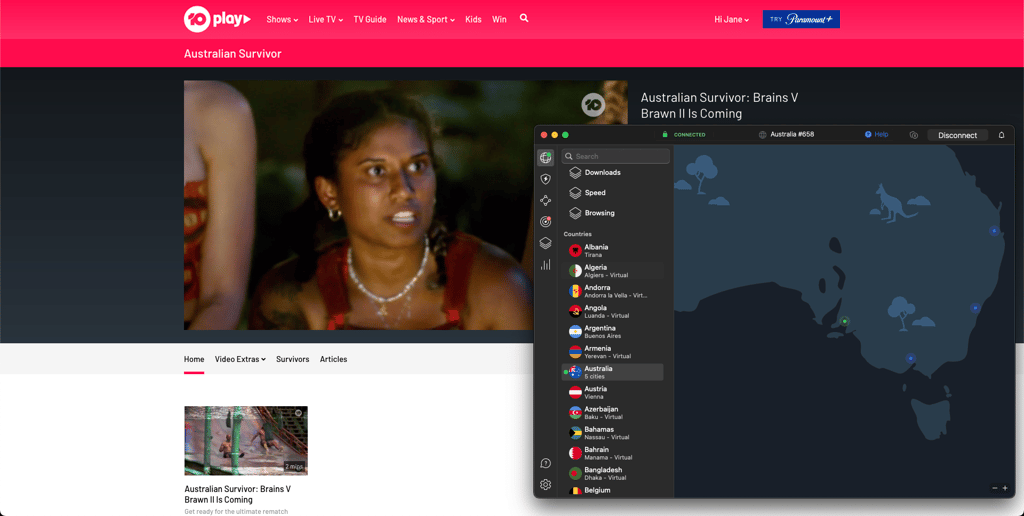
Task: Click the Argentina flag icon
Action: (575, 332)
